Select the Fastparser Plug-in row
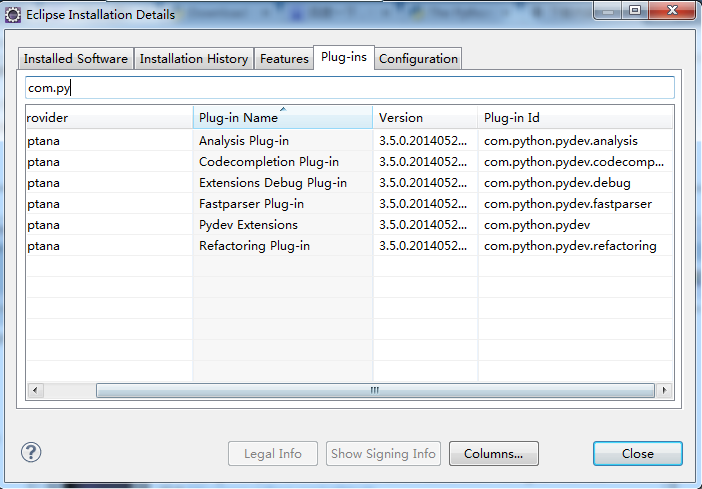Image resolution: width=702 pixels, height=489 pixels. pyautogui.click(x=349, y=204)
